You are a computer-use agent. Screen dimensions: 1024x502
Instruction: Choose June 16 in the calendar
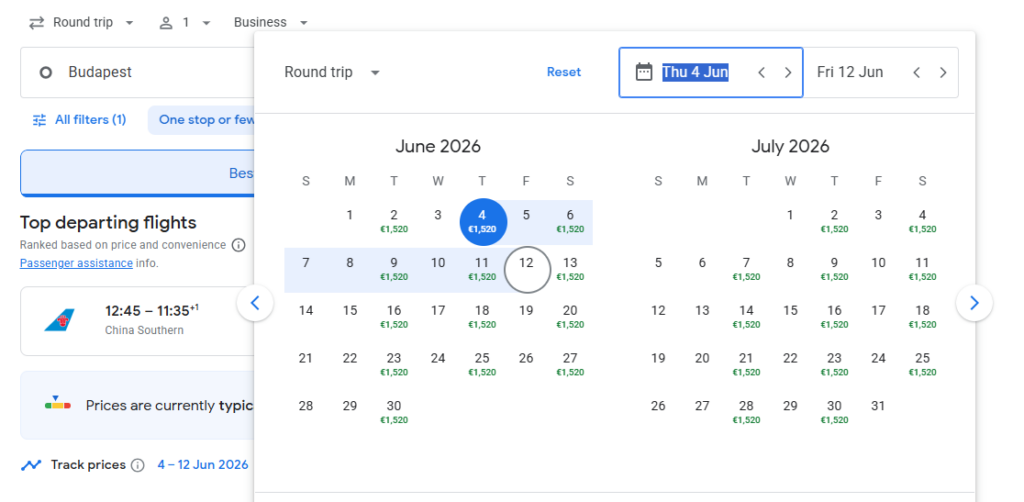[394, 317]
